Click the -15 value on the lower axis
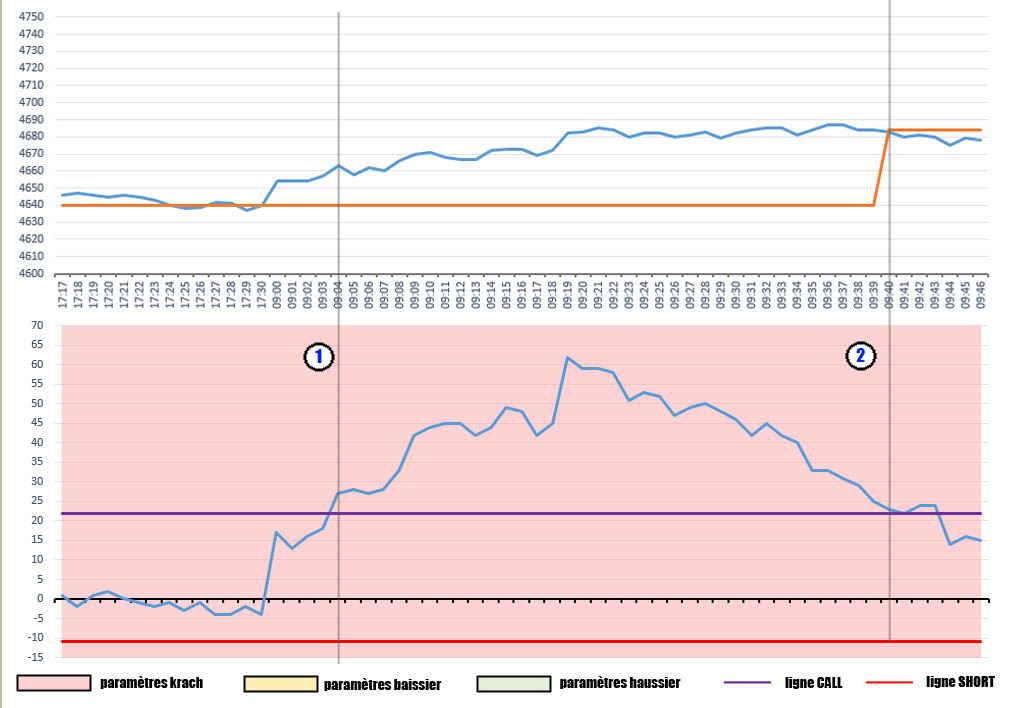 (34, 658)
